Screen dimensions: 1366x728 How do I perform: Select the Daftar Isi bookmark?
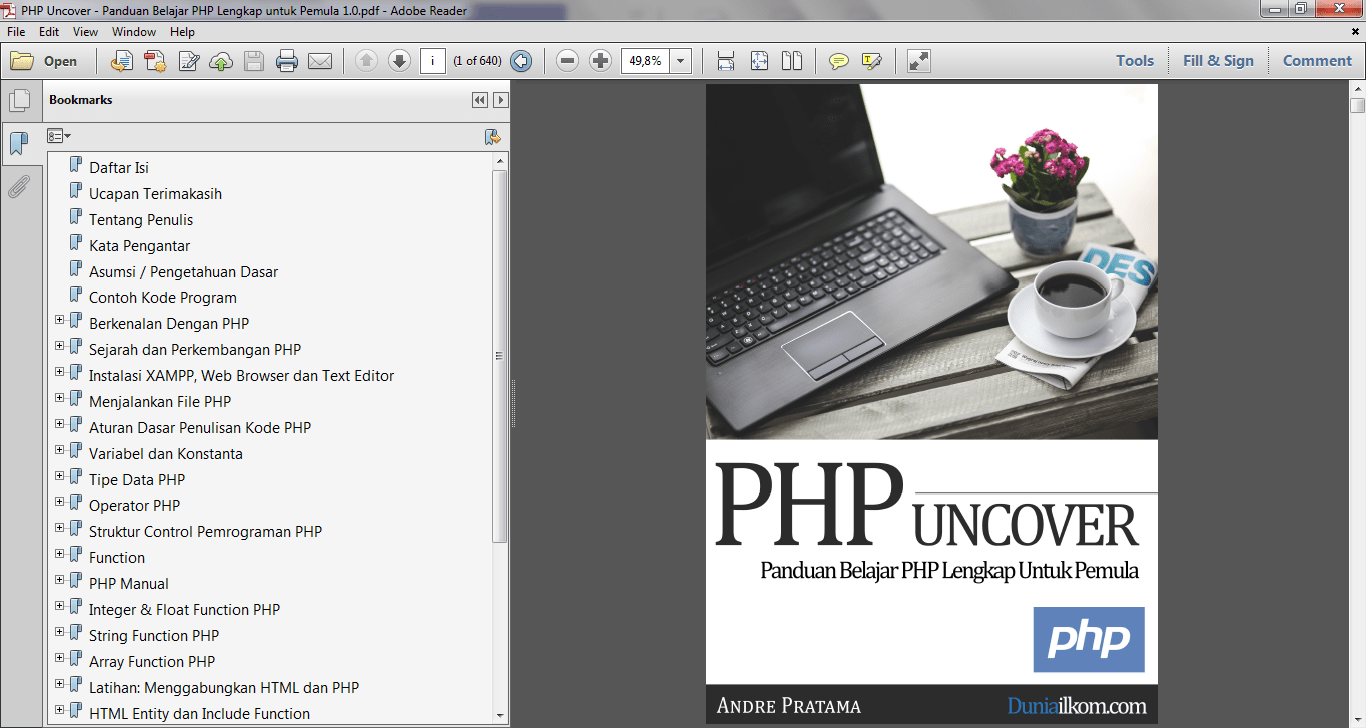coord(119,168)
